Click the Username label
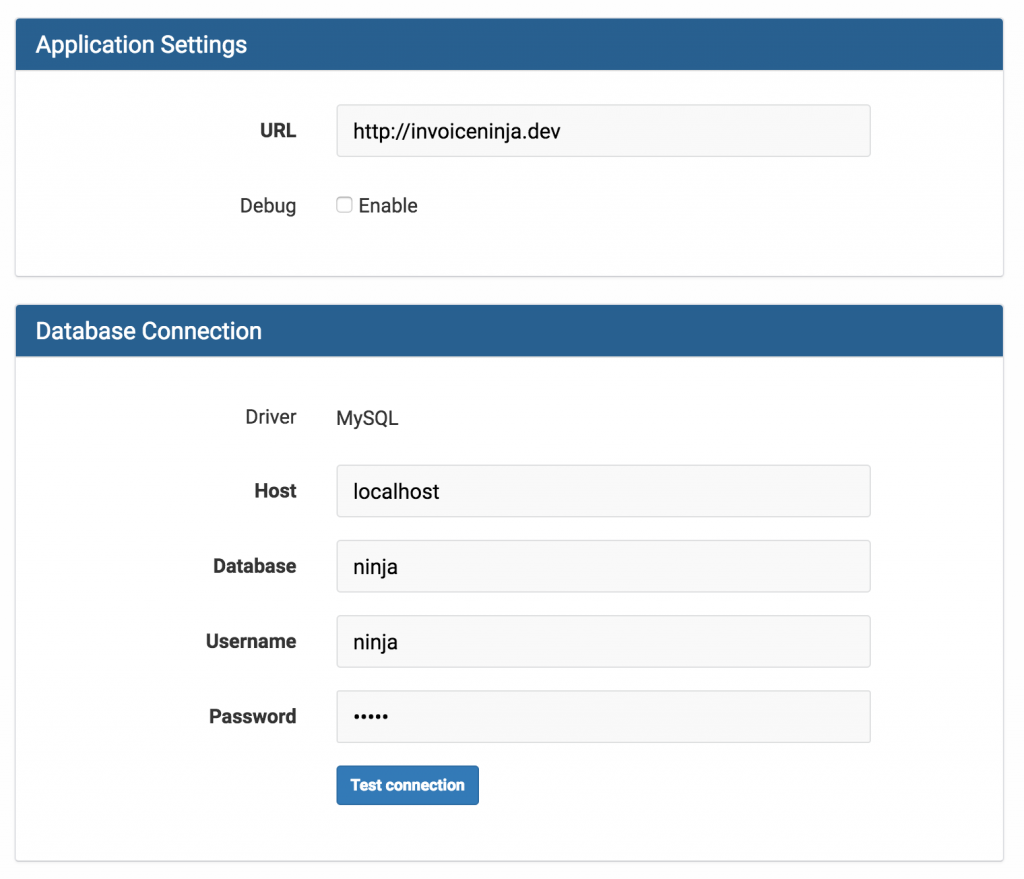This screenshot has height=879, width=1024. 251,641
